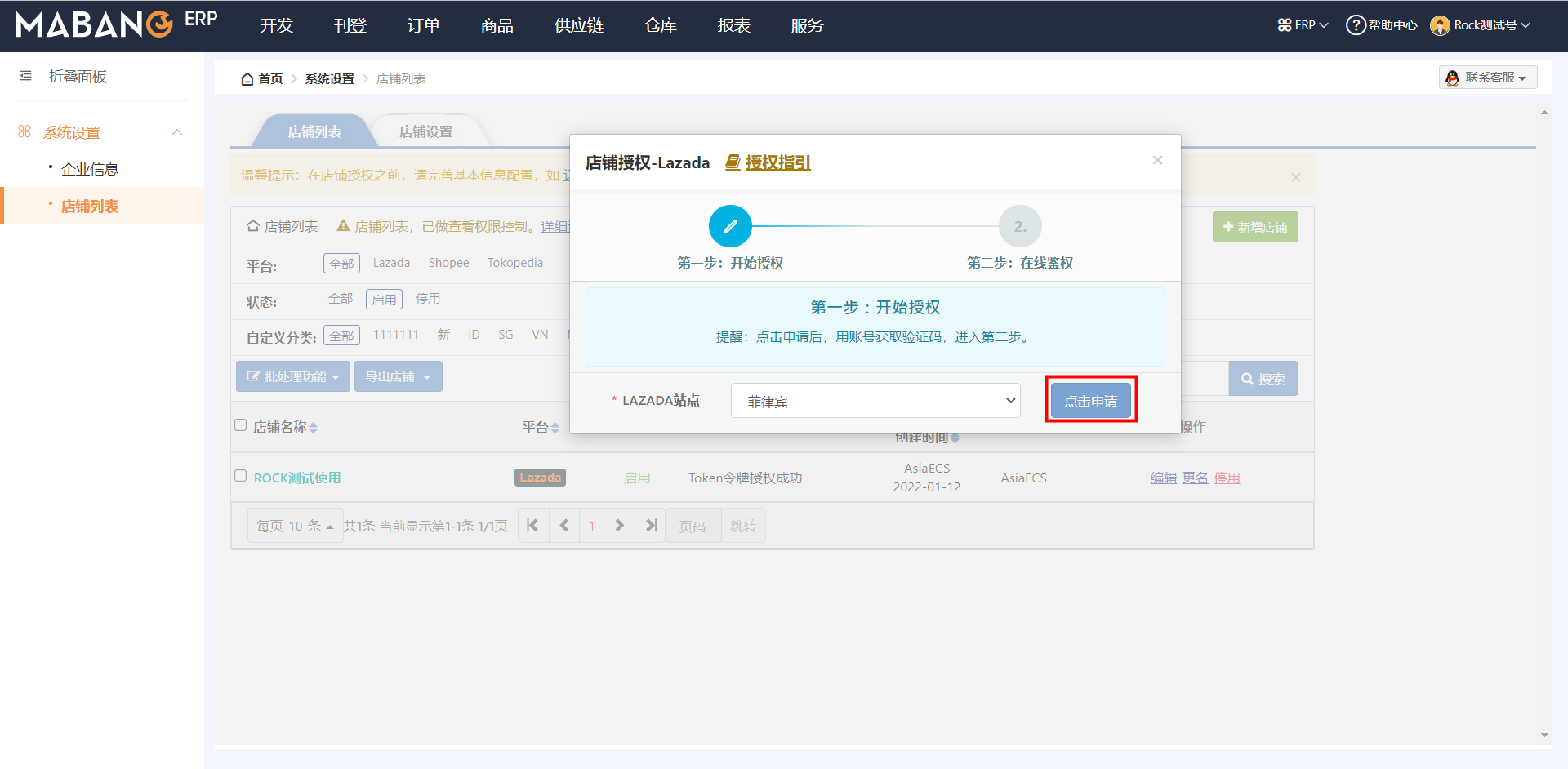
Task: Sort by 店铺名称 column arrows
Action: click(314, 428)
